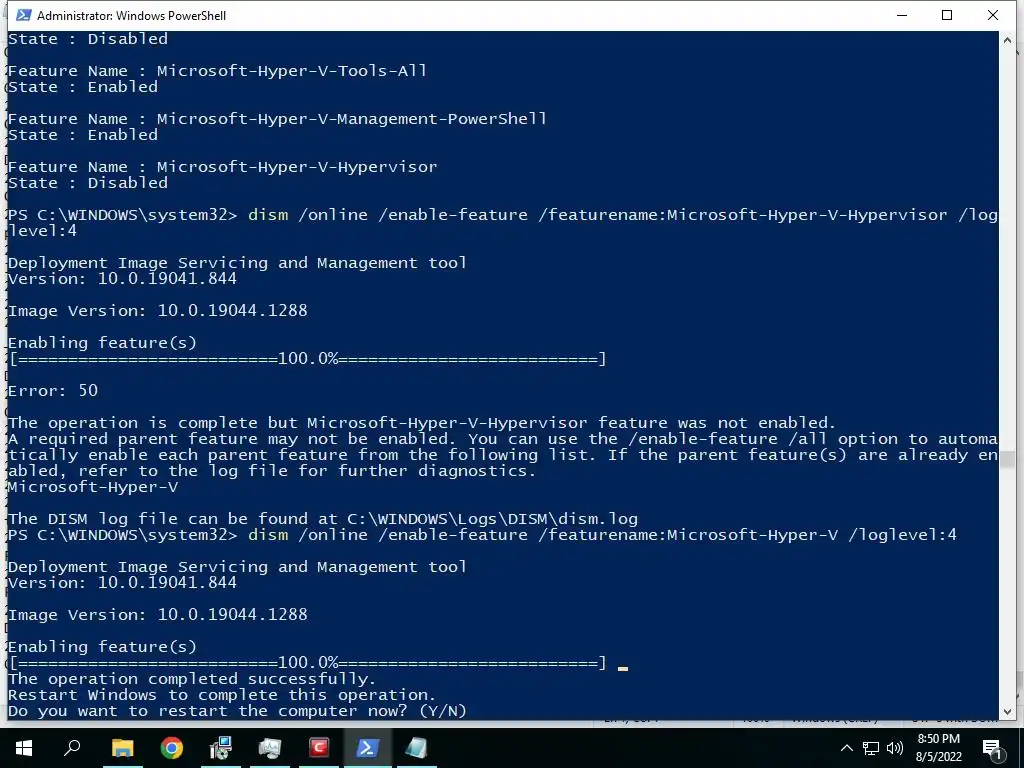Click 'The operation is complete but' message line

pos(422,423)
